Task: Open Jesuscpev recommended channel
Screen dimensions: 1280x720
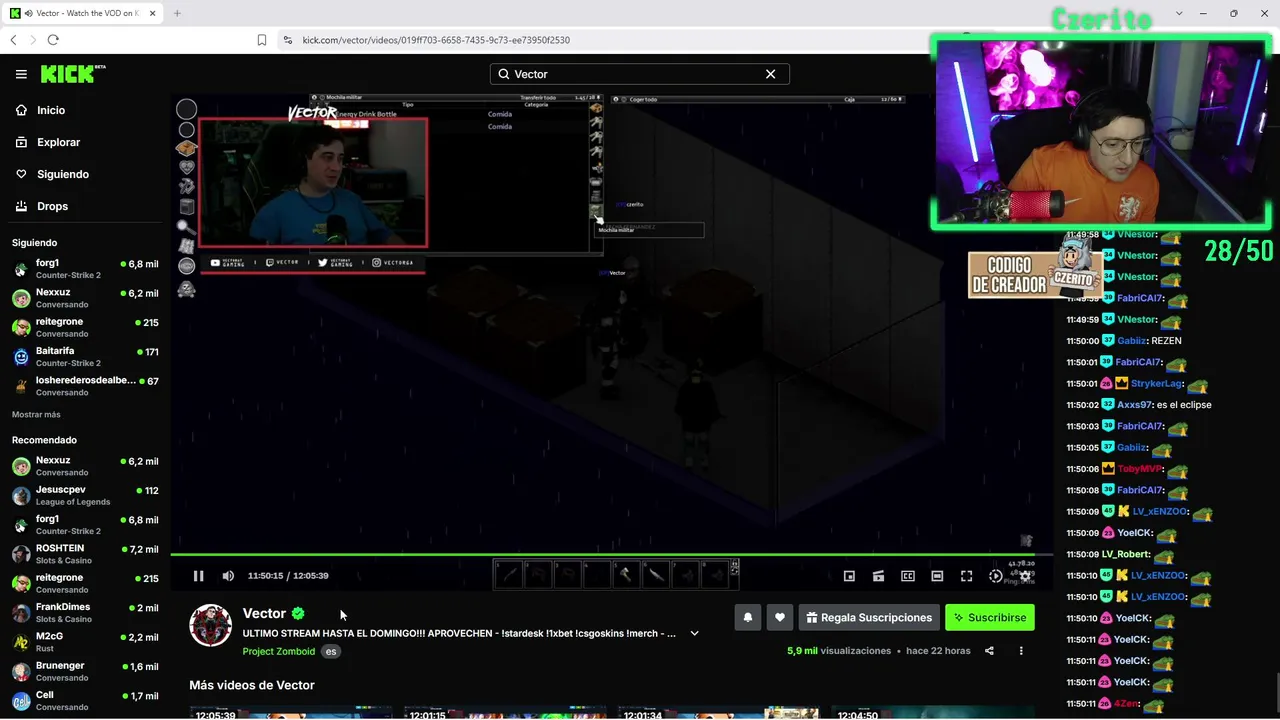Action: click(85, 496)
